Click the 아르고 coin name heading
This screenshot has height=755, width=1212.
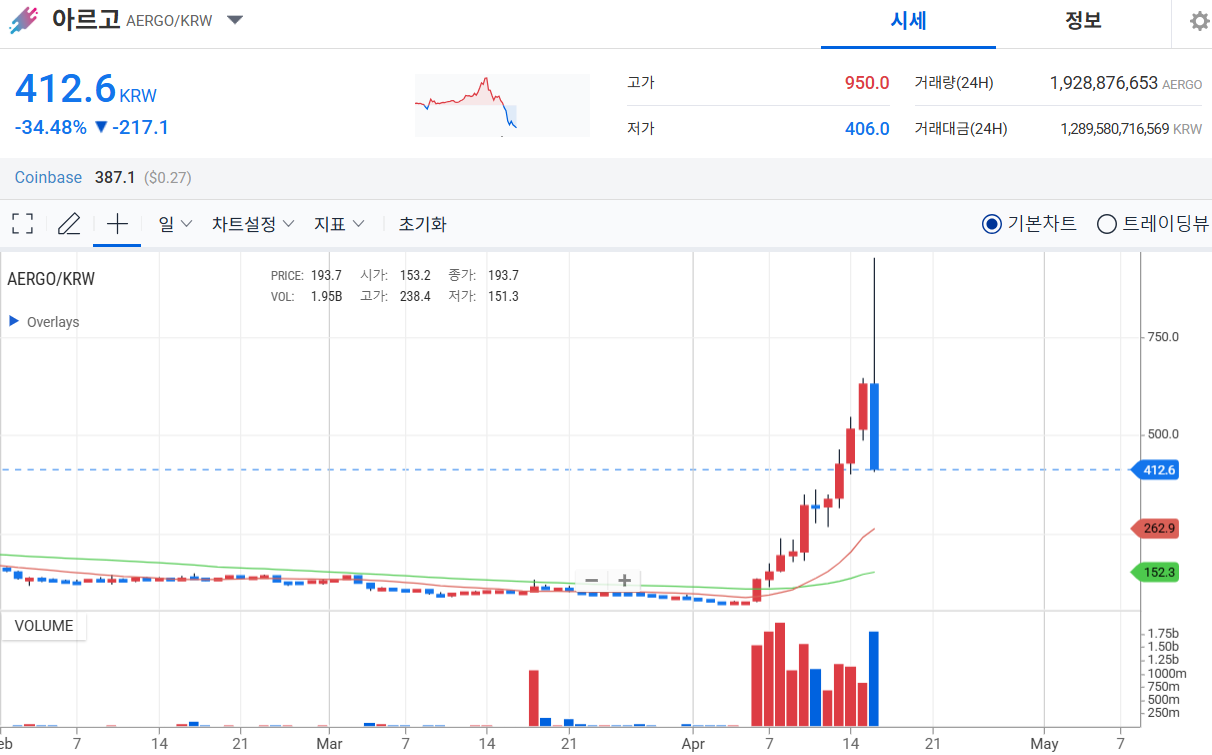(x=85, y=19)
